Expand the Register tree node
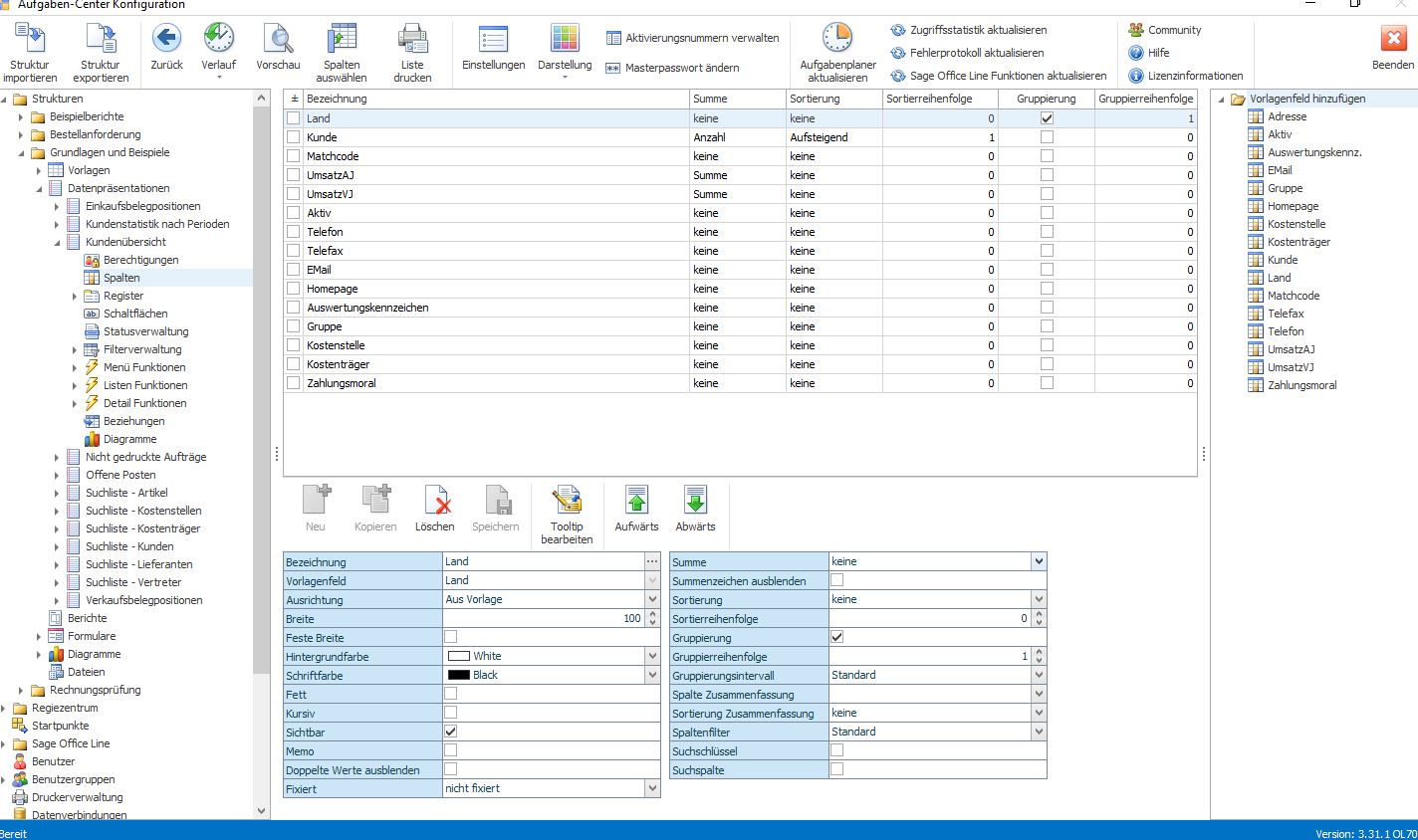This screenshot has height=840, width=1418. tap(75, 297)
